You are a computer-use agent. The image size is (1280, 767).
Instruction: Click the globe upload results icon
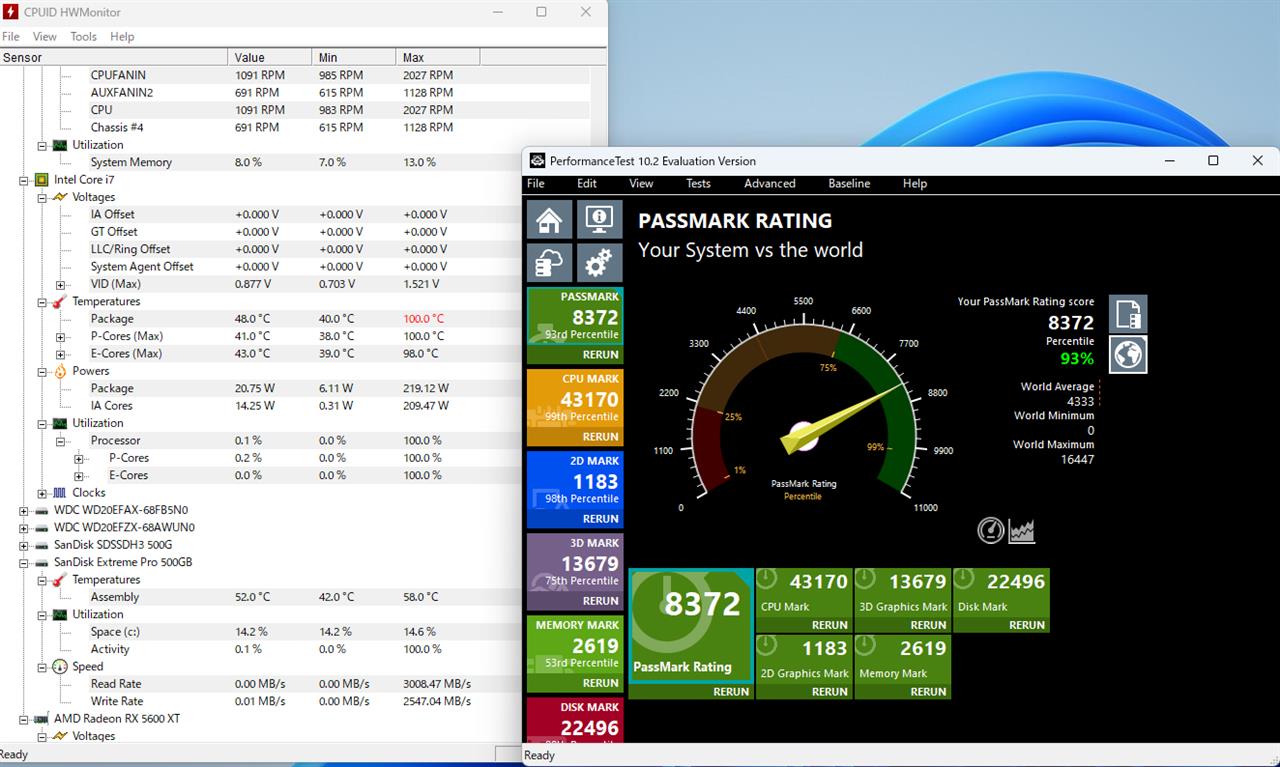click(x=1128, y=355)
